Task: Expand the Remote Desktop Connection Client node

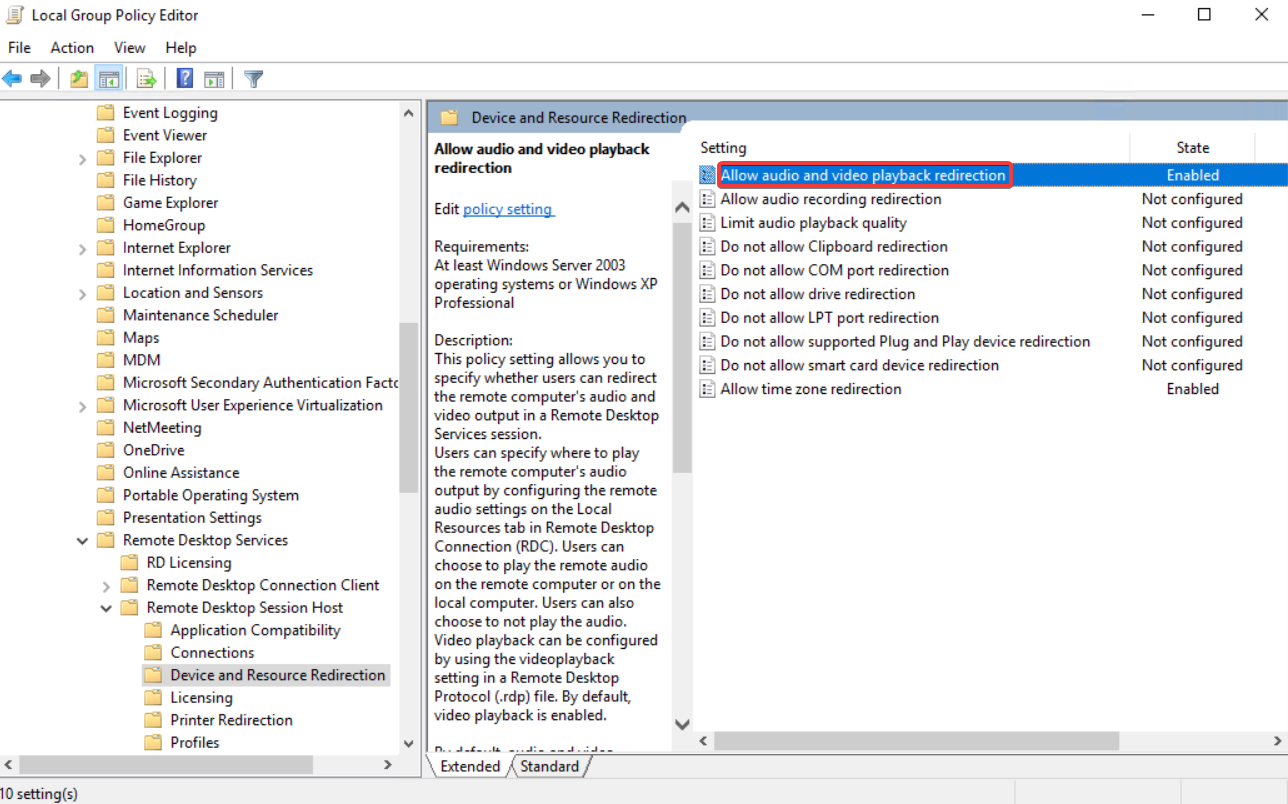Action: tap(106, 584)
